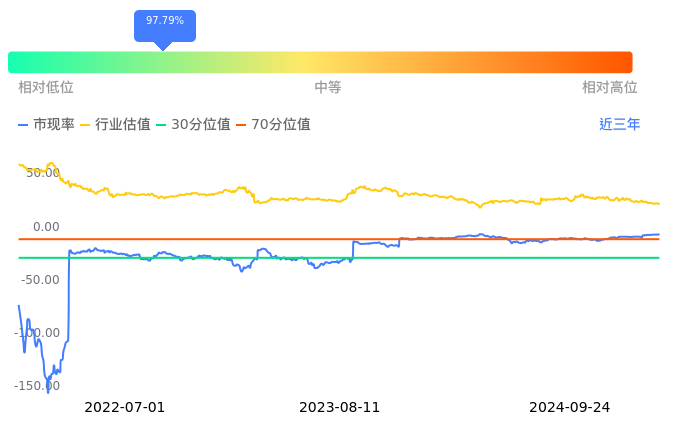Select the 相对低位 label
This screenshot has width=686, height=442.
(x=46, y=88)
